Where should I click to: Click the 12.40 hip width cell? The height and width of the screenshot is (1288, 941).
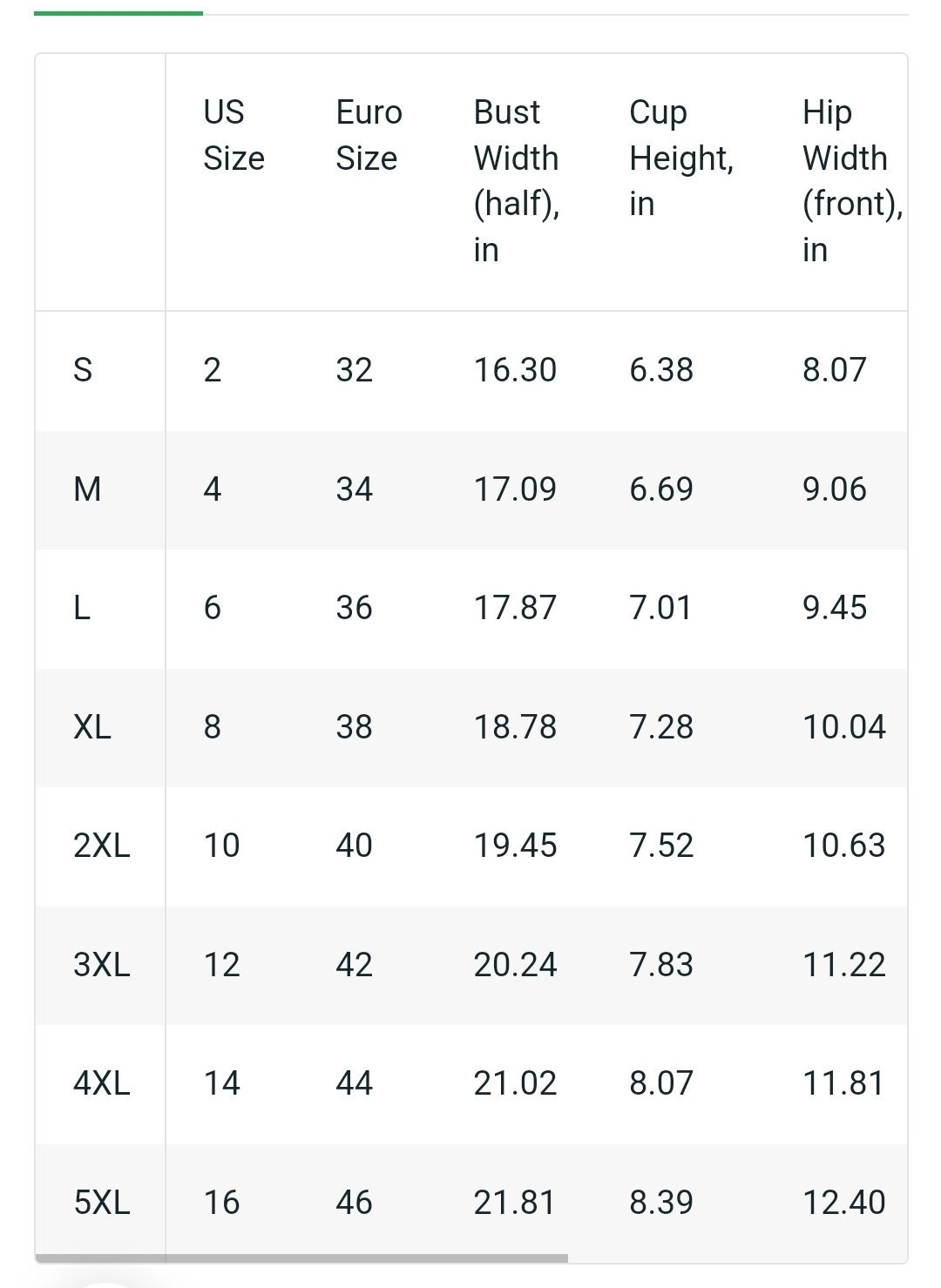tap(843, 1203)
